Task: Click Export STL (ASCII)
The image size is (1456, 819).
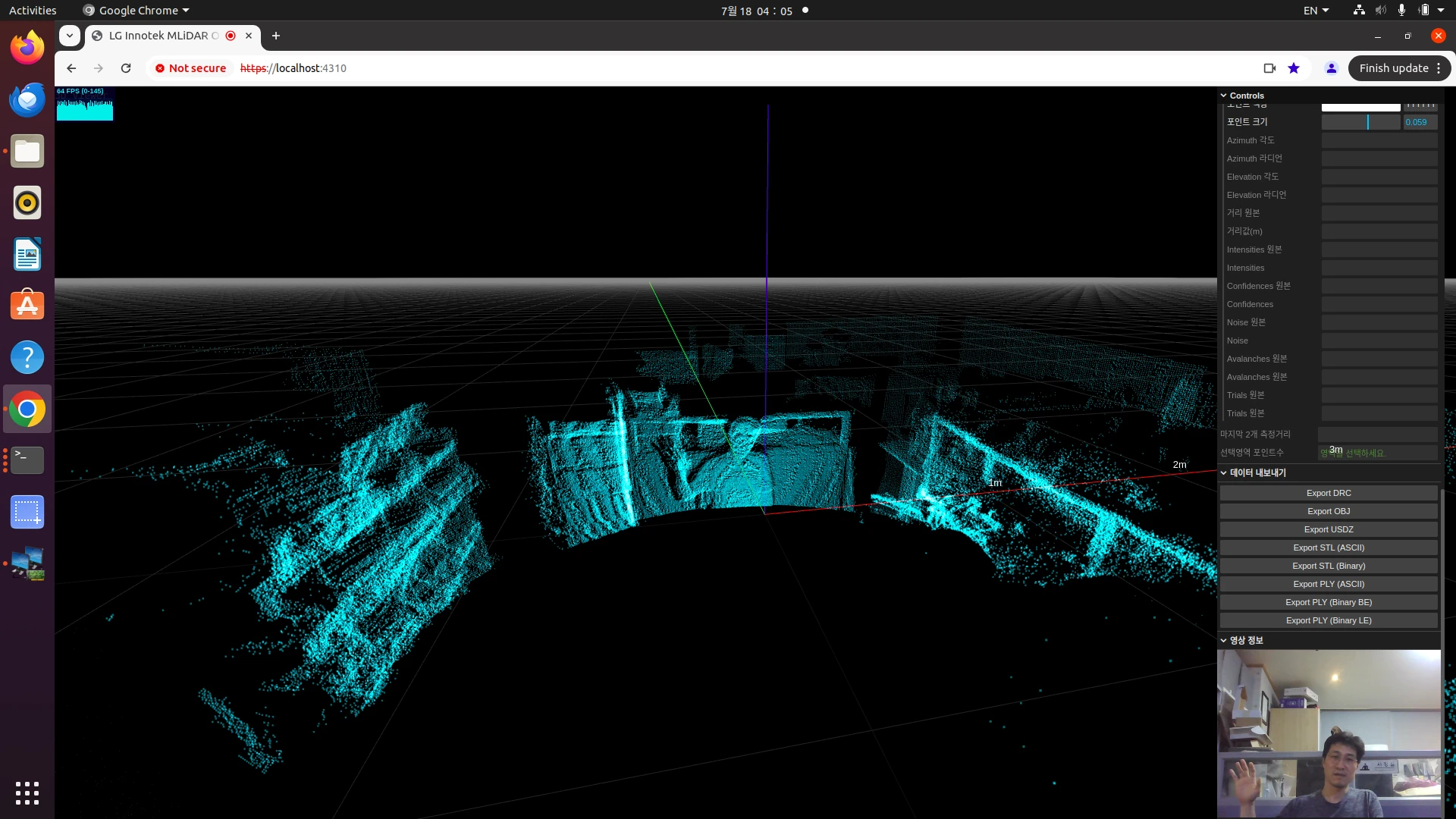Action: (x=1329, y=548)
